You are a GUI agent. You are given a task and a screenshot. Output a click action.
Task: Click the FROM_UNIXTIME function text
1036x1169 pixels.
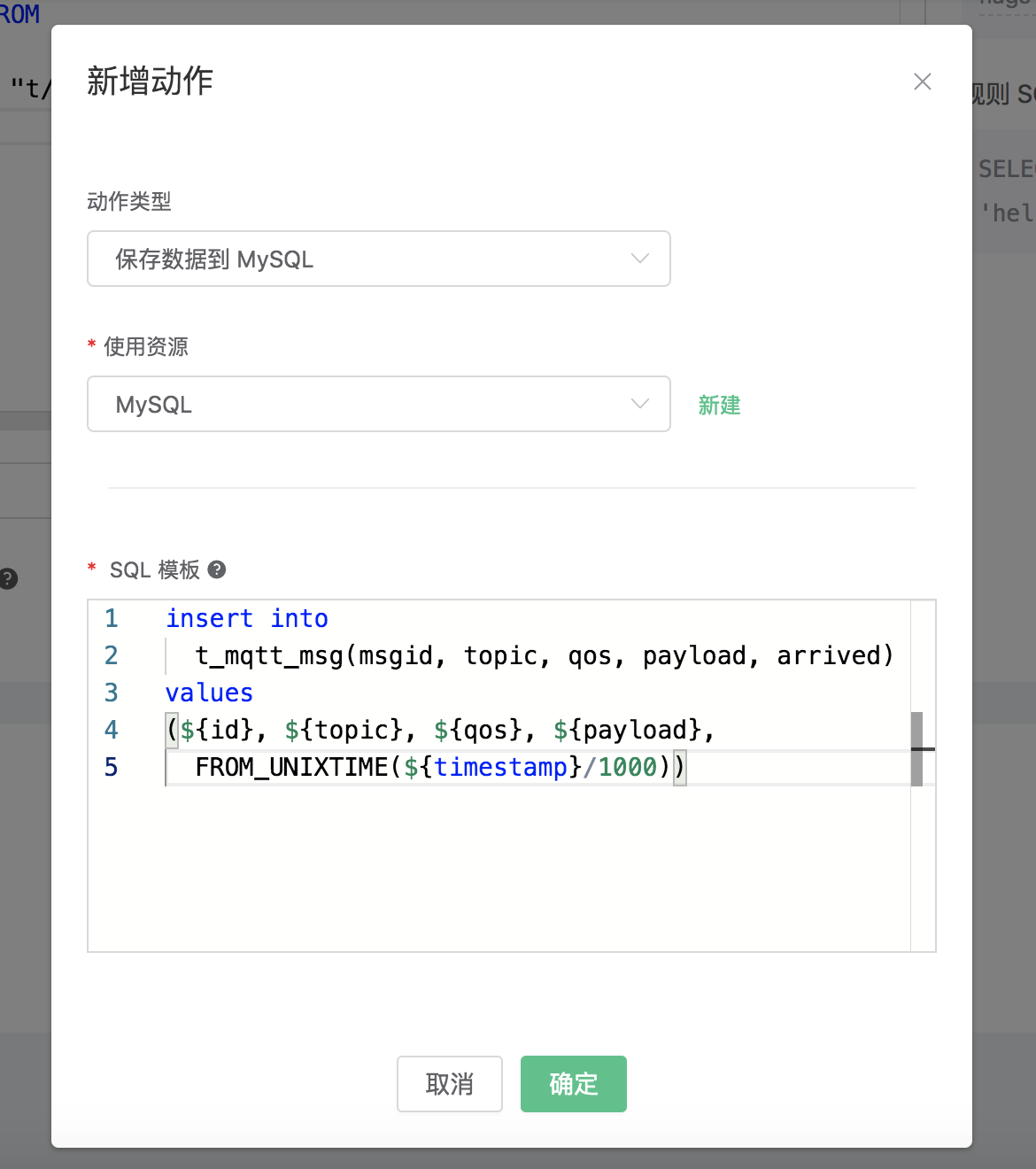[x=292, y=767]
